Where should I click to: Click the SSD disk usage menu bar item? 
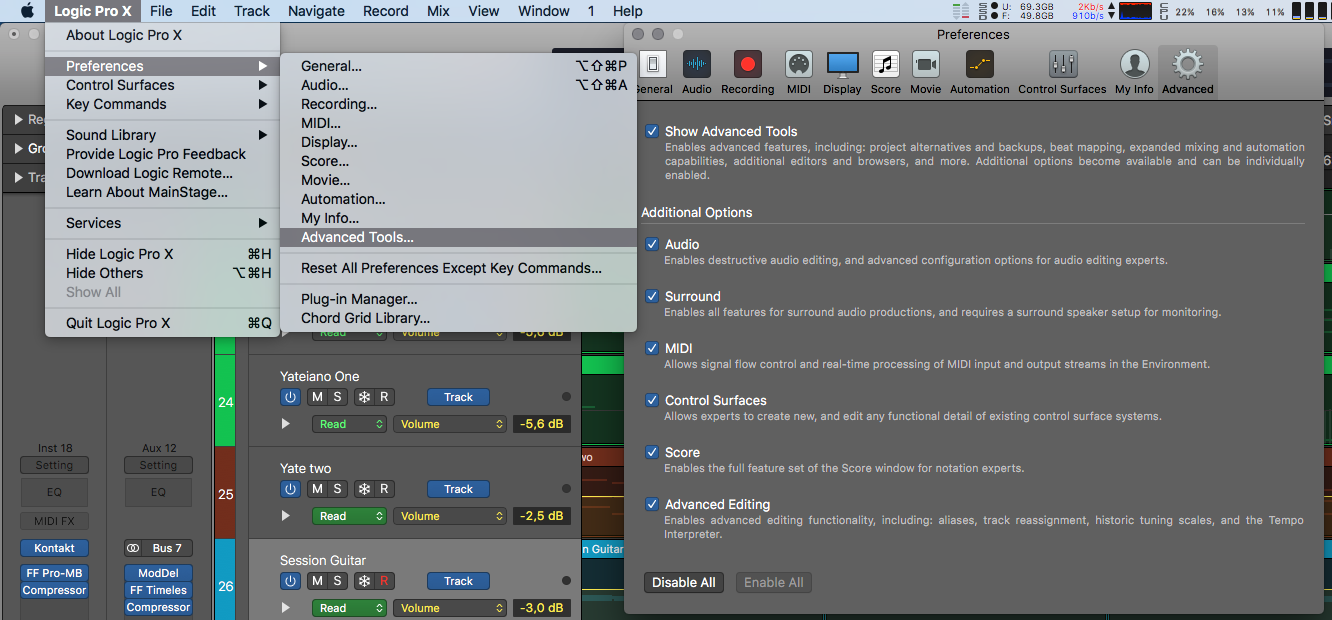pyautogui.click(x=1016, y=11)
